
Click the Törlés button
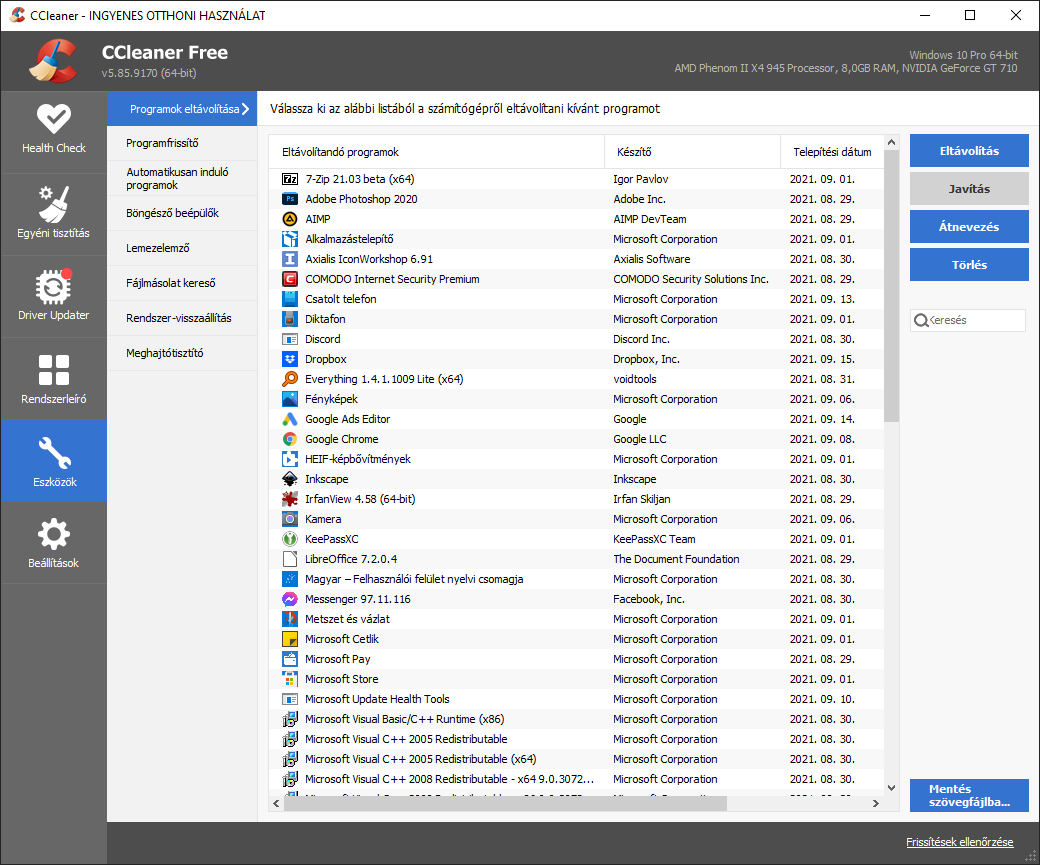tap(969, 265)
